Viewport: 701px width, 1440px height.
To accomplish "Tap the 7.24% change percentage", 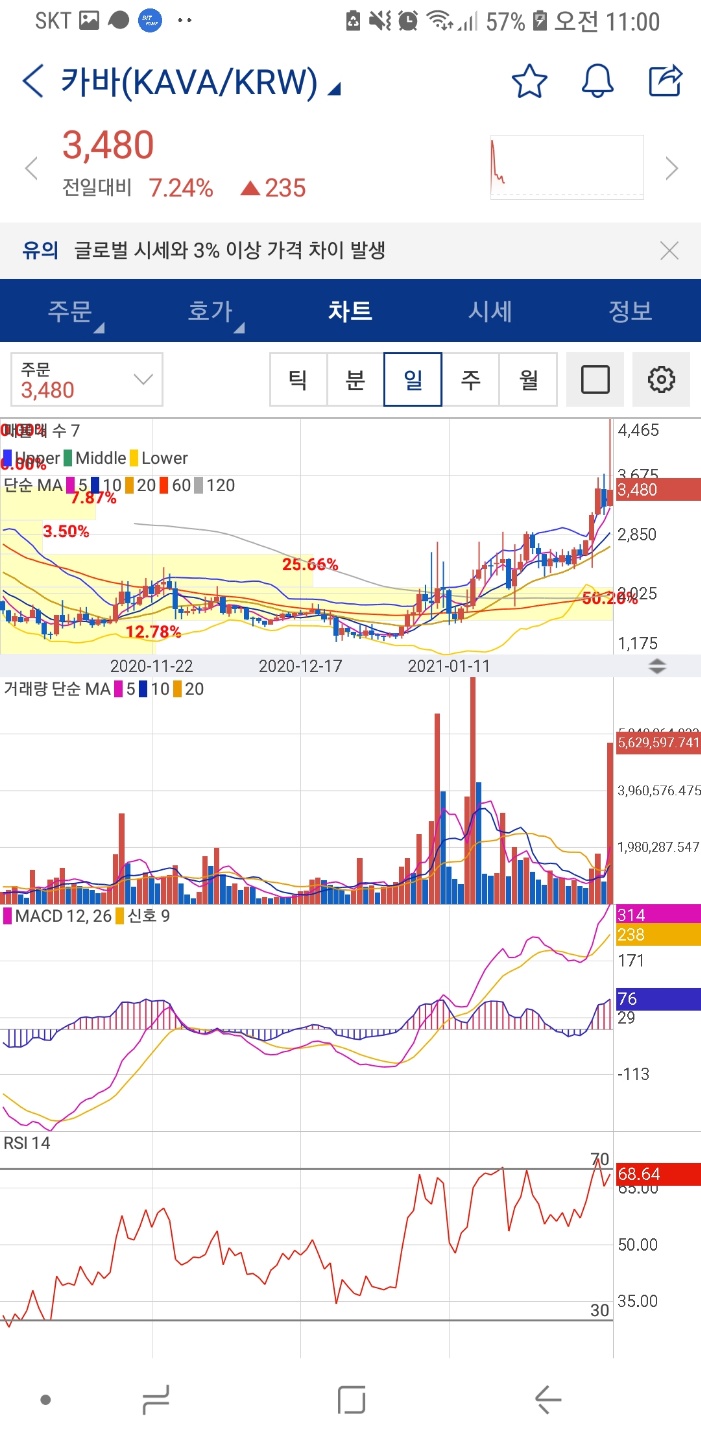I will tap(181, 188).
